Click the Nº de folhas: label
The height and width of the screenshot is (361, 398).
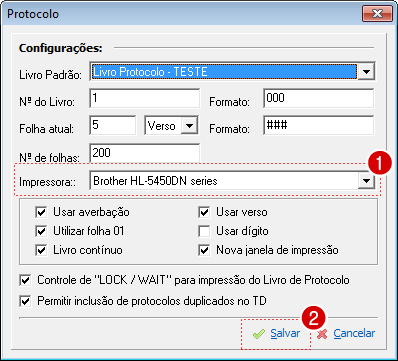(x=49, y=157)
